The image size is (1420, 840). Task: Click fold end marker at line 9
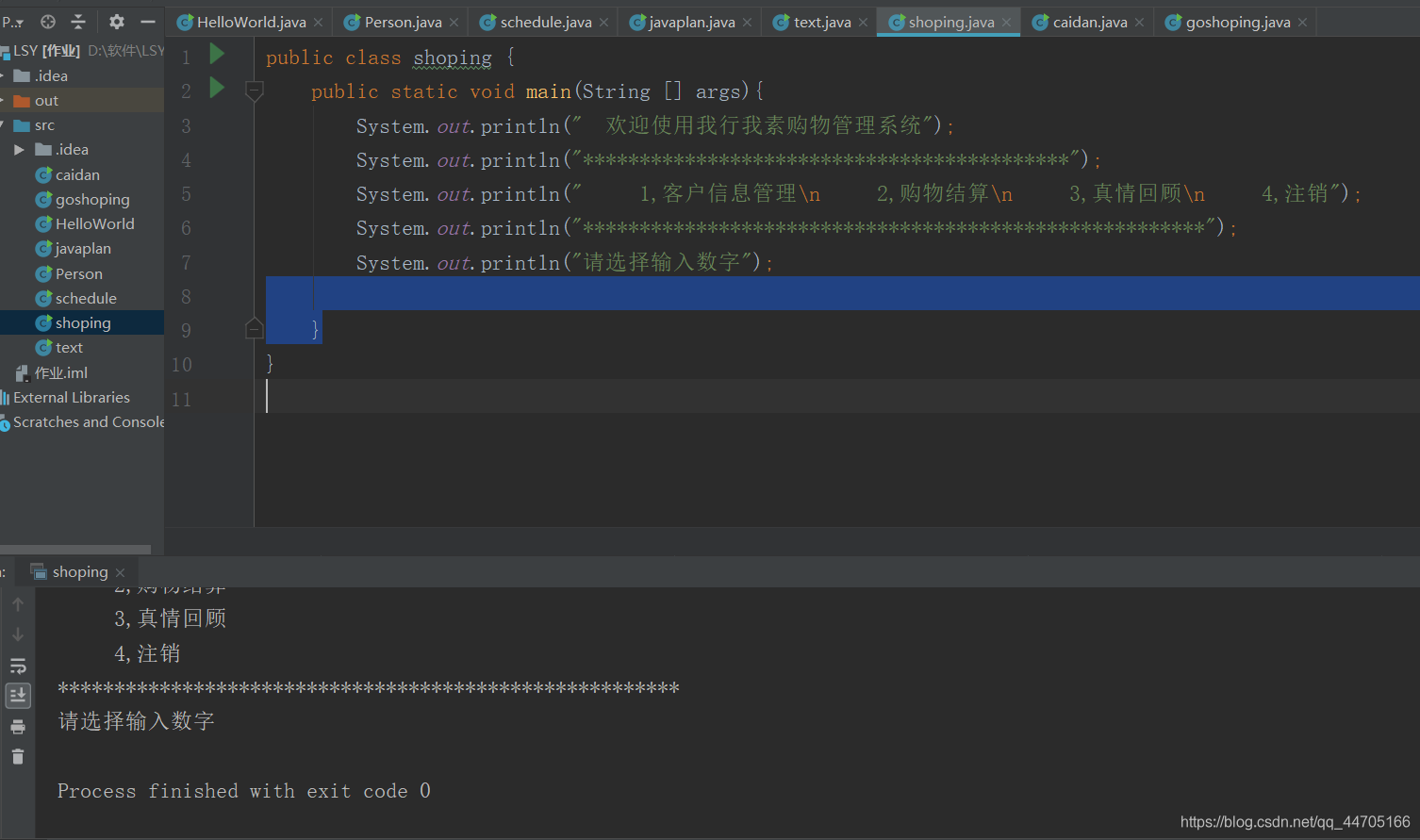pyautogui.click(x=254, y=328)
